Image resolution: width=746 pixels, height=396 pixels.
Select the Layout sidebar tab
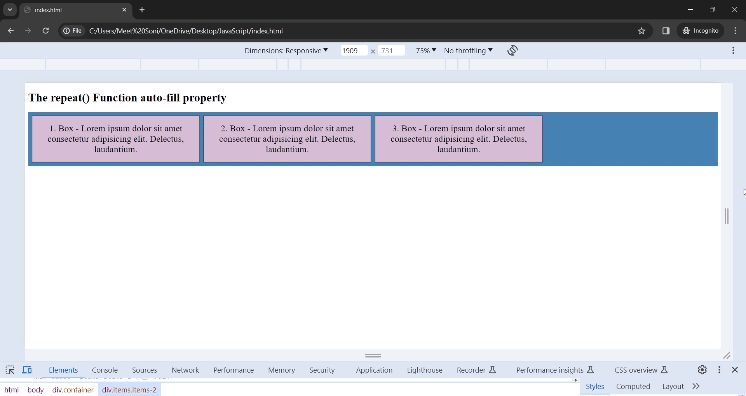[x=673, y=386]
